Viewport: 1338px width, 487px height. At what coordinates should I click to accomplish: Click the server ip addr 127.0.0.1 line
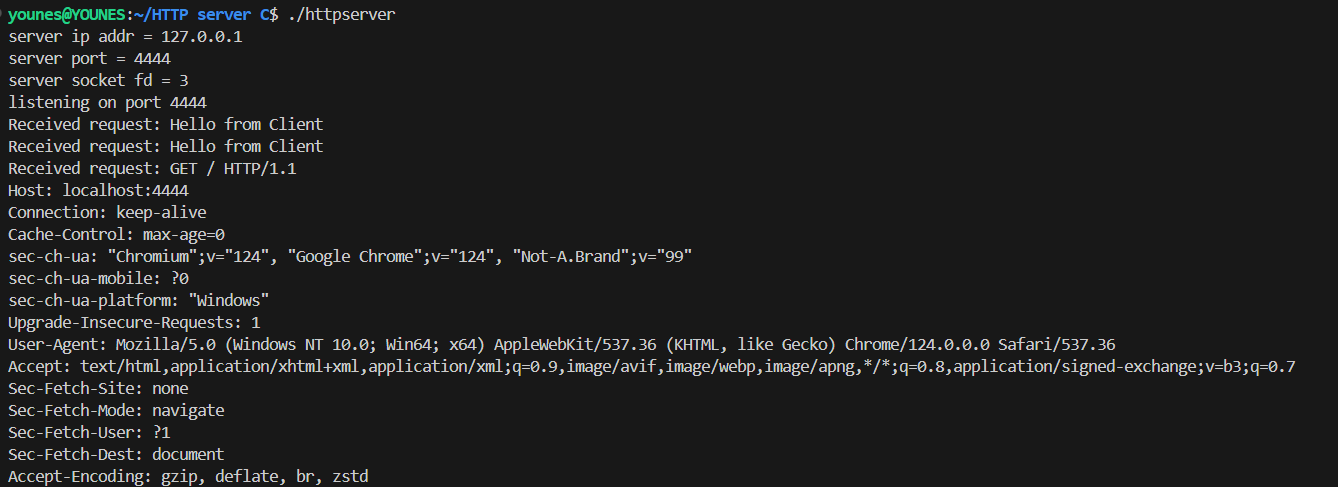pos(125,36)
